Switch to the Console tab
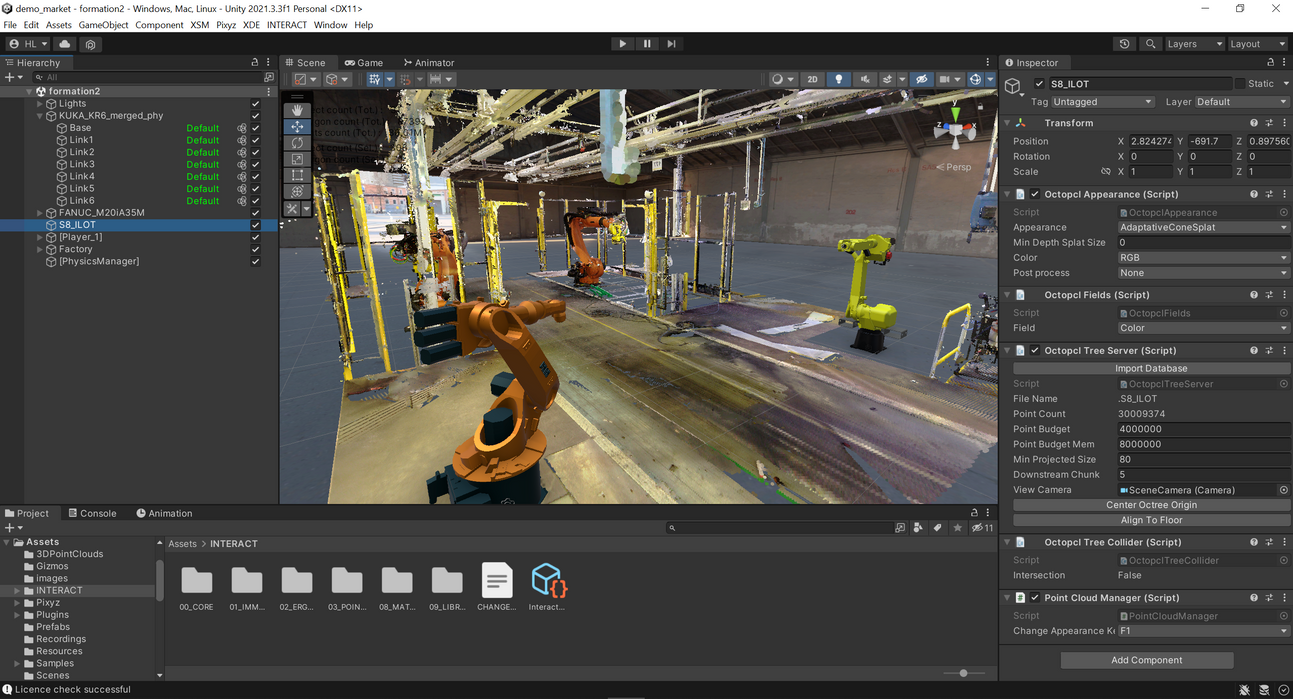Viewport: 1293px width, 699px height. click(x=92, y=513)
